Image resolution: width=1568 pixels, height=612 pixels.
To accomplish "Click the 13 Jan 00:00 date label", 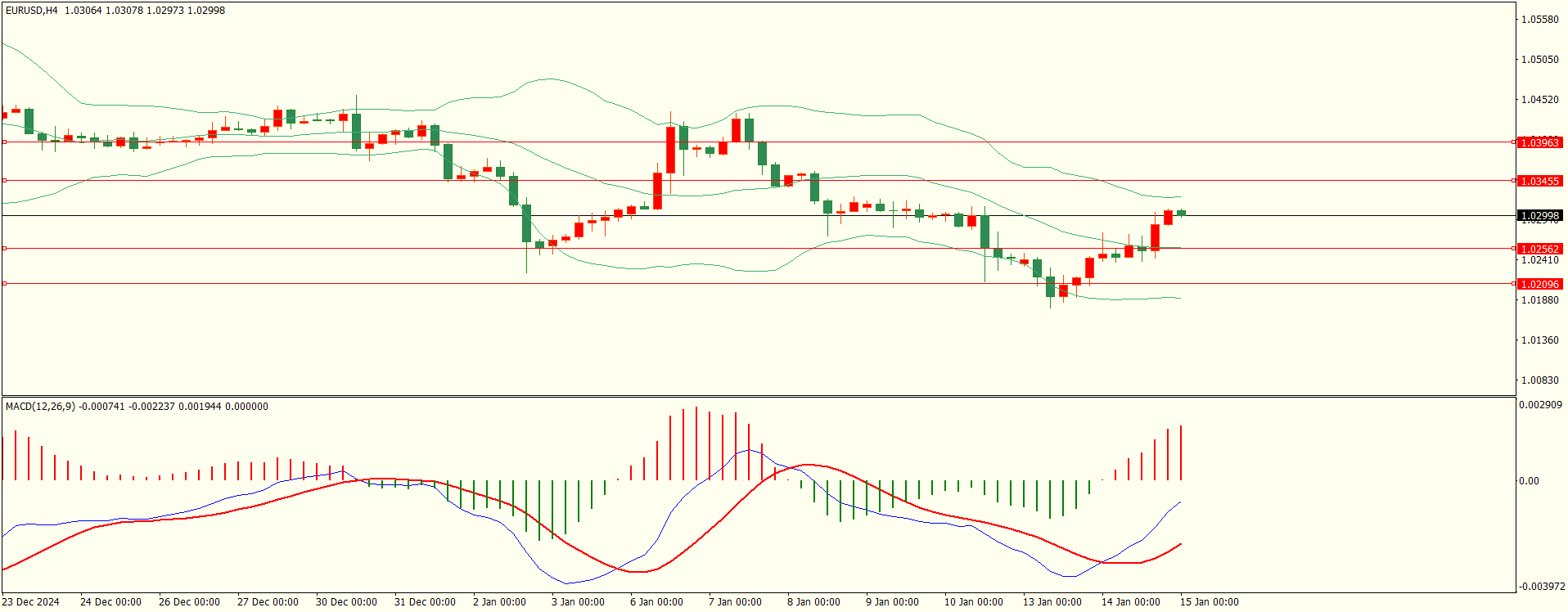I will tap(1052, 602).
